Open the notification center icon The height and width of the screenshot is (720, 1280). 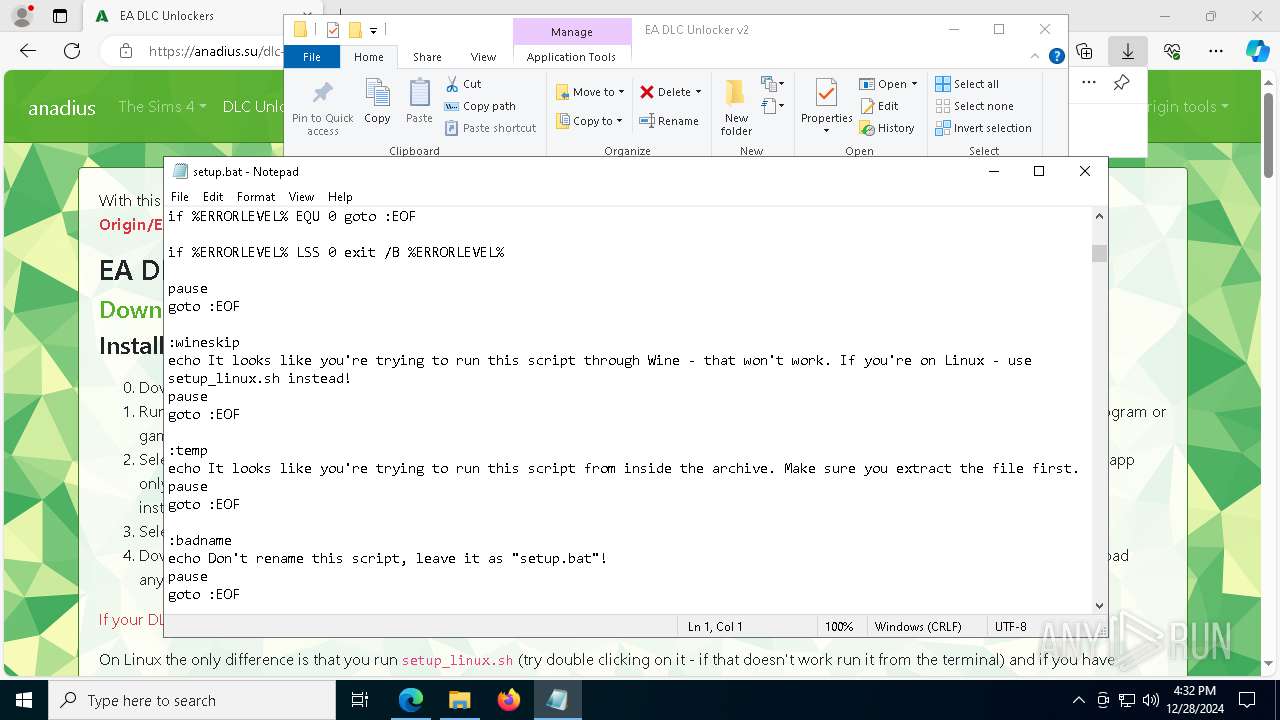tap(1248, 700)
